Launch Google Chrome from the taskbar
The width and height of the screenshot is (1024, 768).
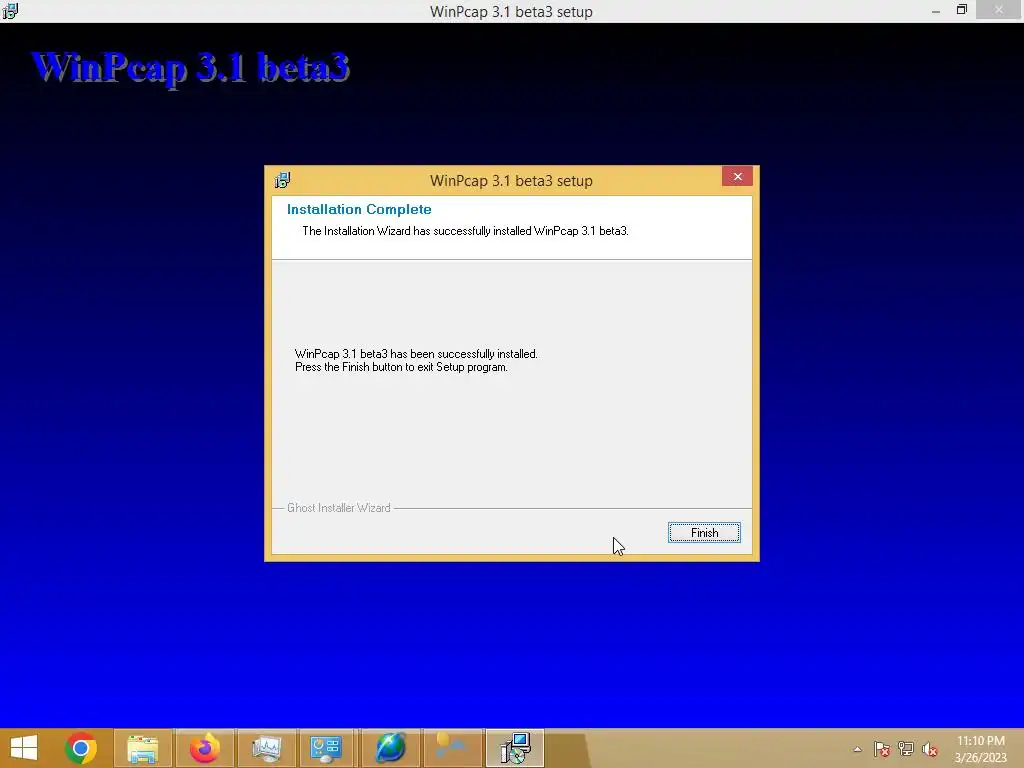coord(81,748)
